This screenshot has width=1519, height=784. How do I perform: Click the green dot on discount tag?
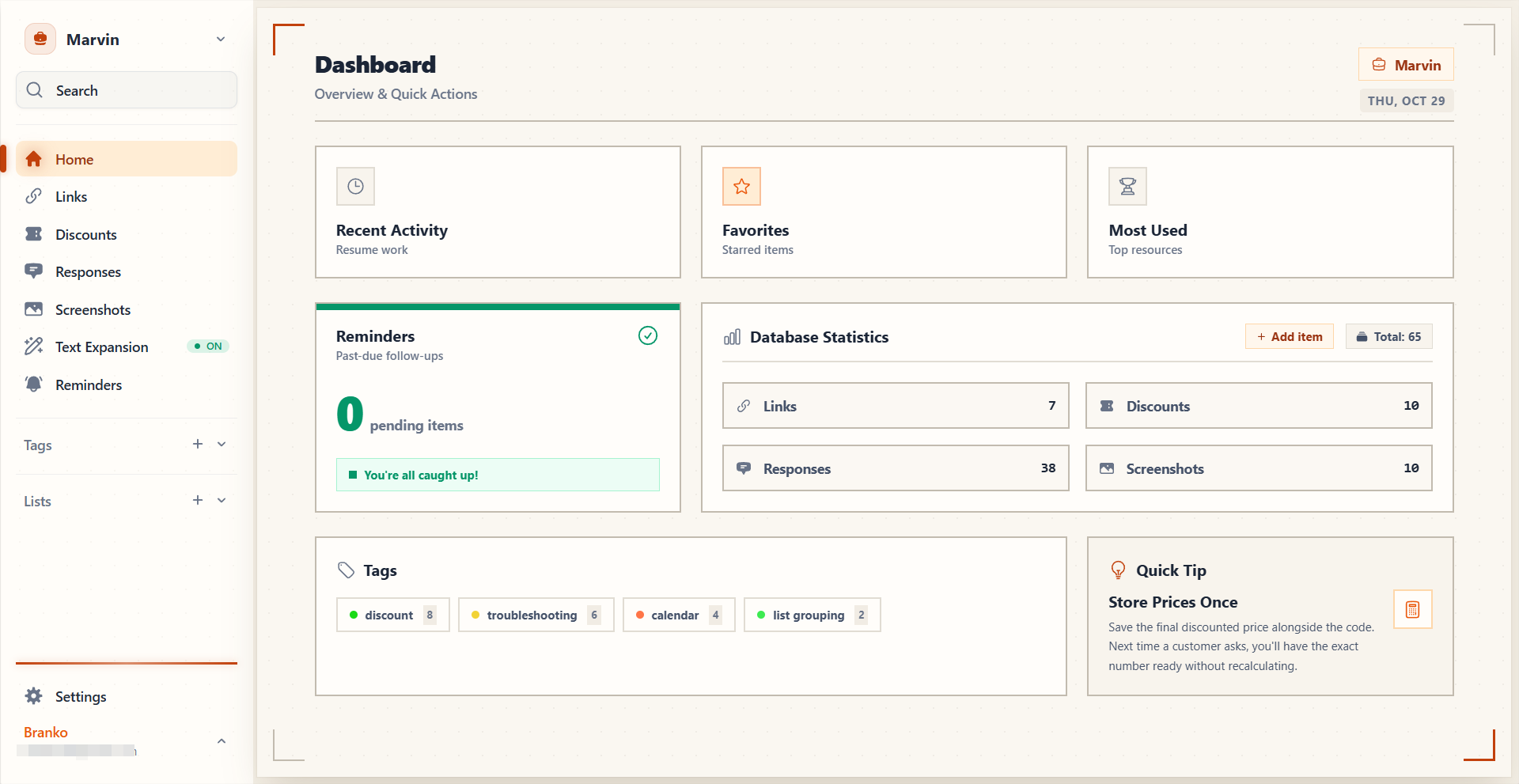click(354, 615)
